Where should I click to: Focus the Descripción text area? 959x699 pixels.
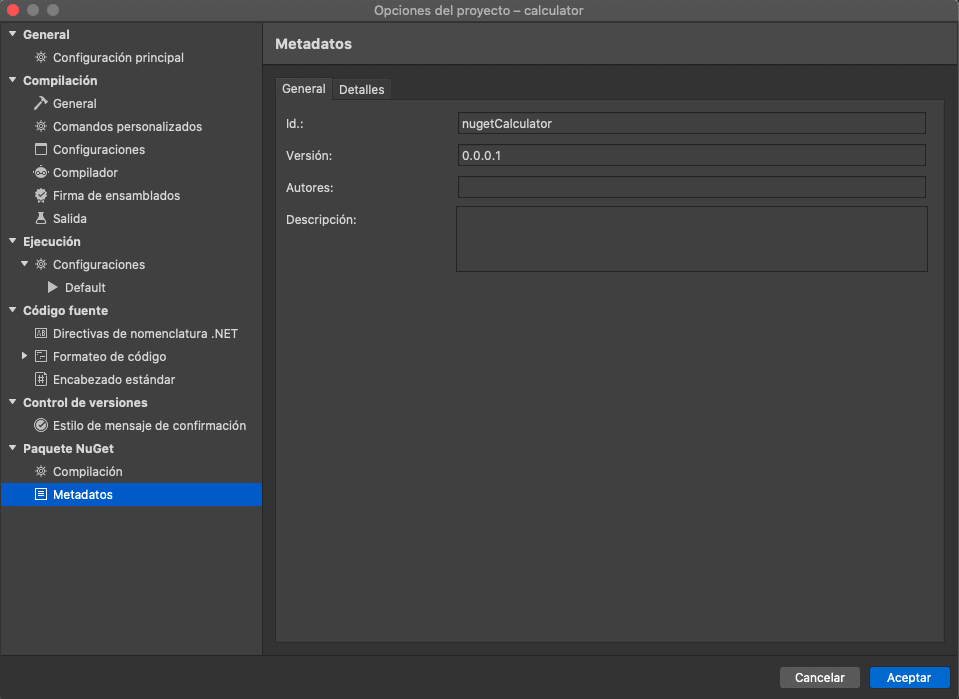[691, 239]
